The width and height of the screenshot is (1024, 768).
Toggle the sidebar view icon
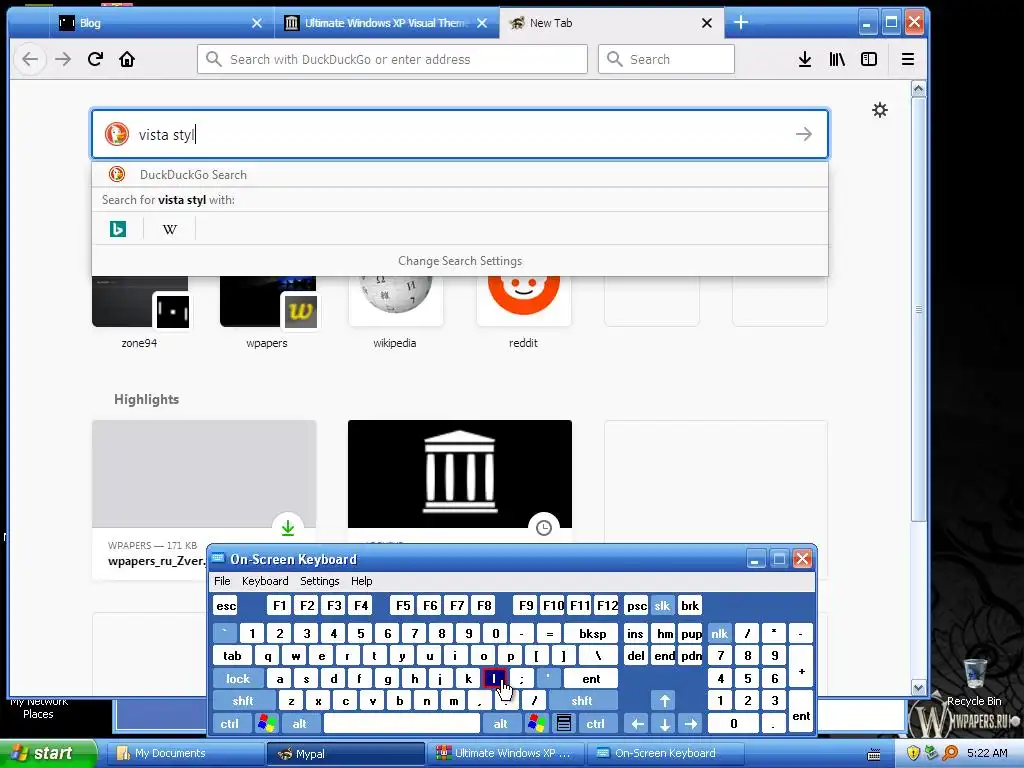869,59
